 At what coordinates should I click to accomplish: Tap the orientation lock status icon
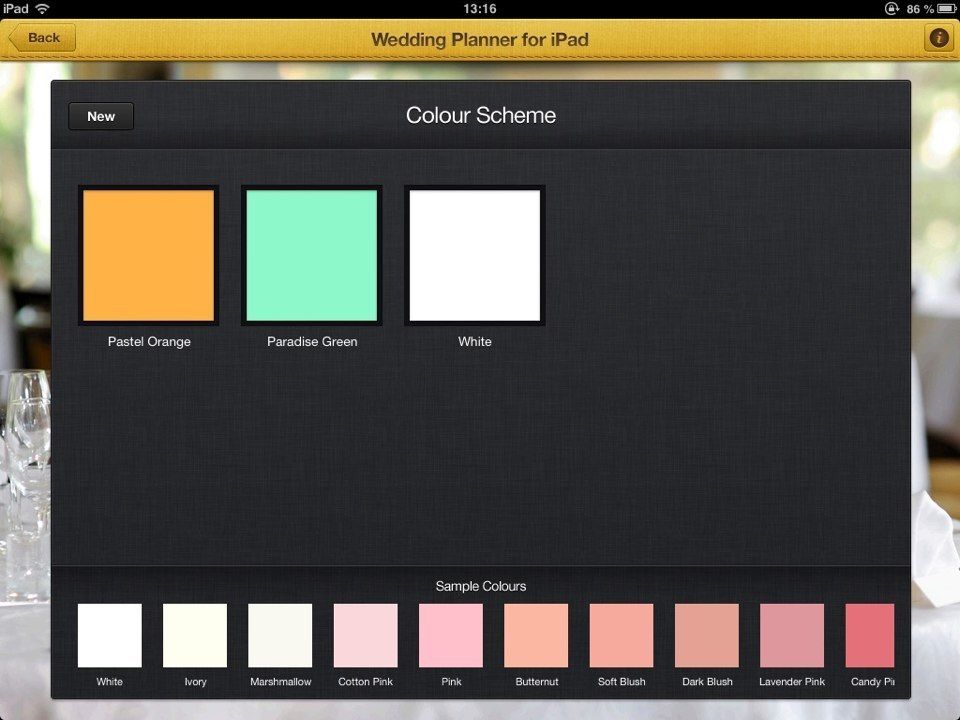click(891, 8)
